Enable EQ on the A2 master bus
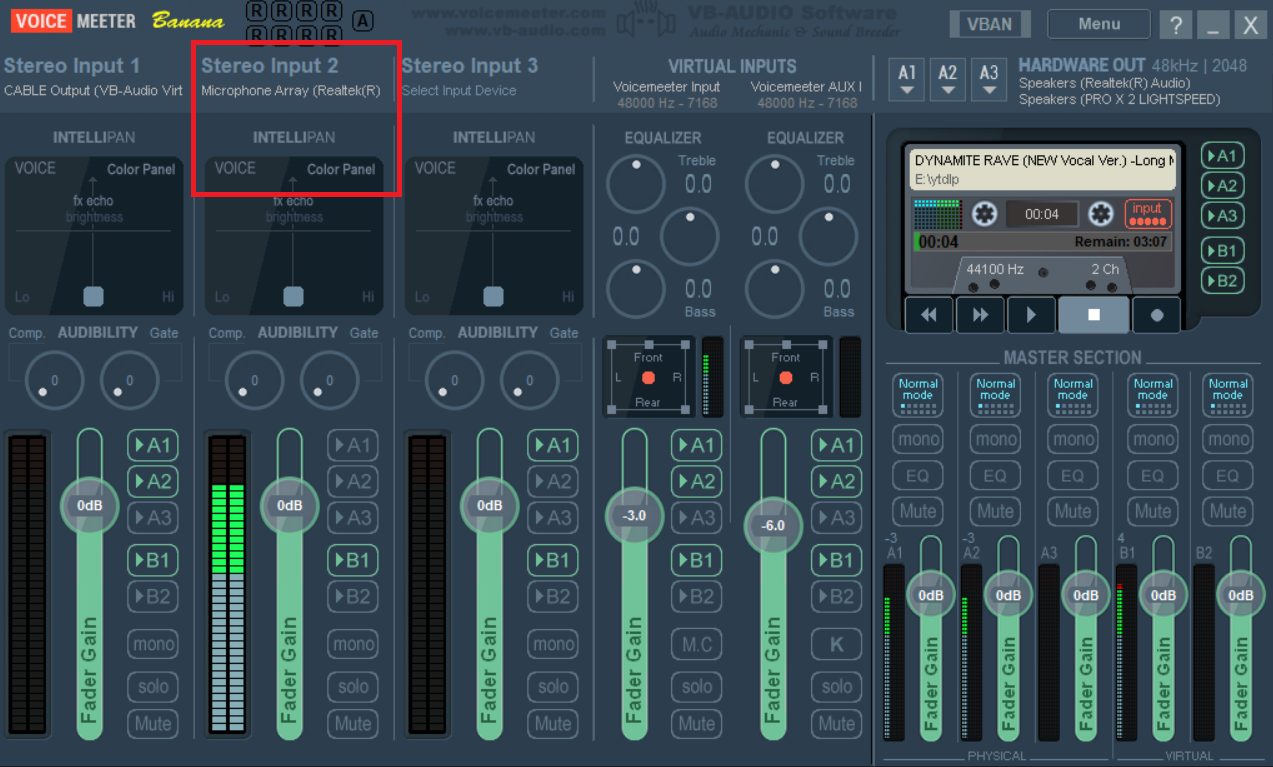 [995, 476]
